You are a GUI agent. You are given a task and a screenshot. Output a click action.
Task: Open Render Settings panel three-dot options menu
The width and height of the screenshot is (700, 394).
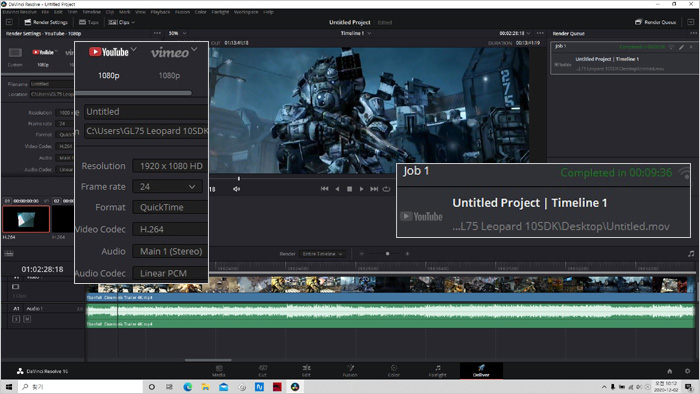click(157, 33)
